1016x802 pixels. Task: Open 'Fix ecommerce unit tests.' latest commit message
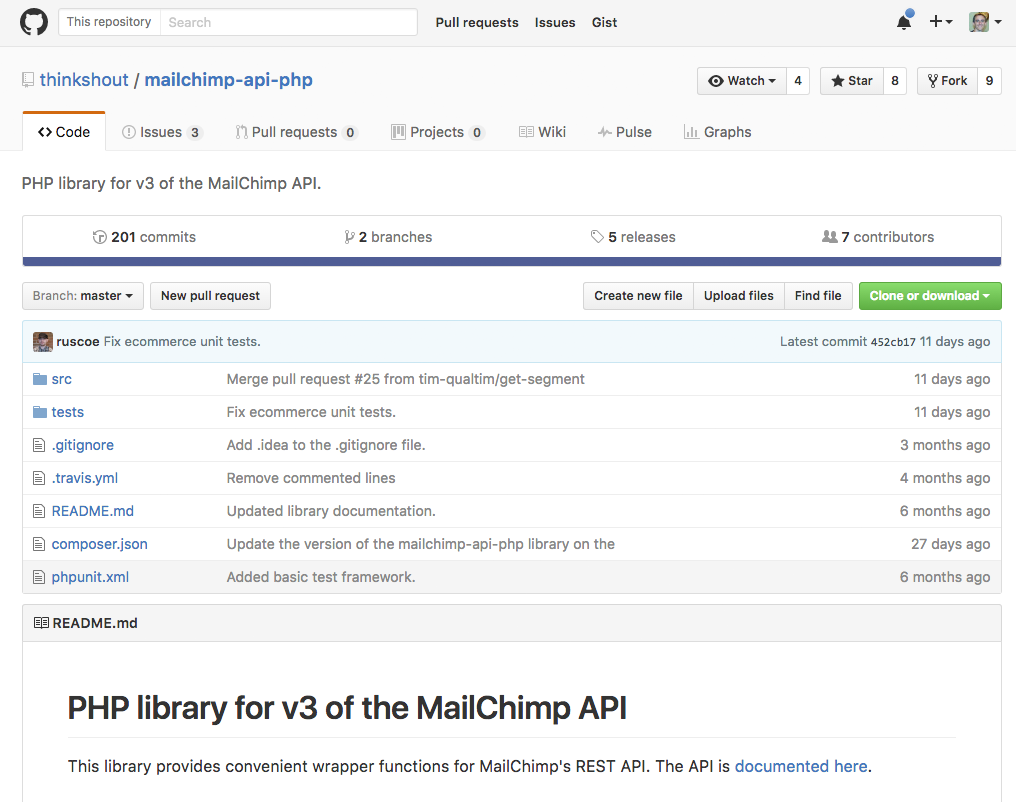tap(182, 341)
